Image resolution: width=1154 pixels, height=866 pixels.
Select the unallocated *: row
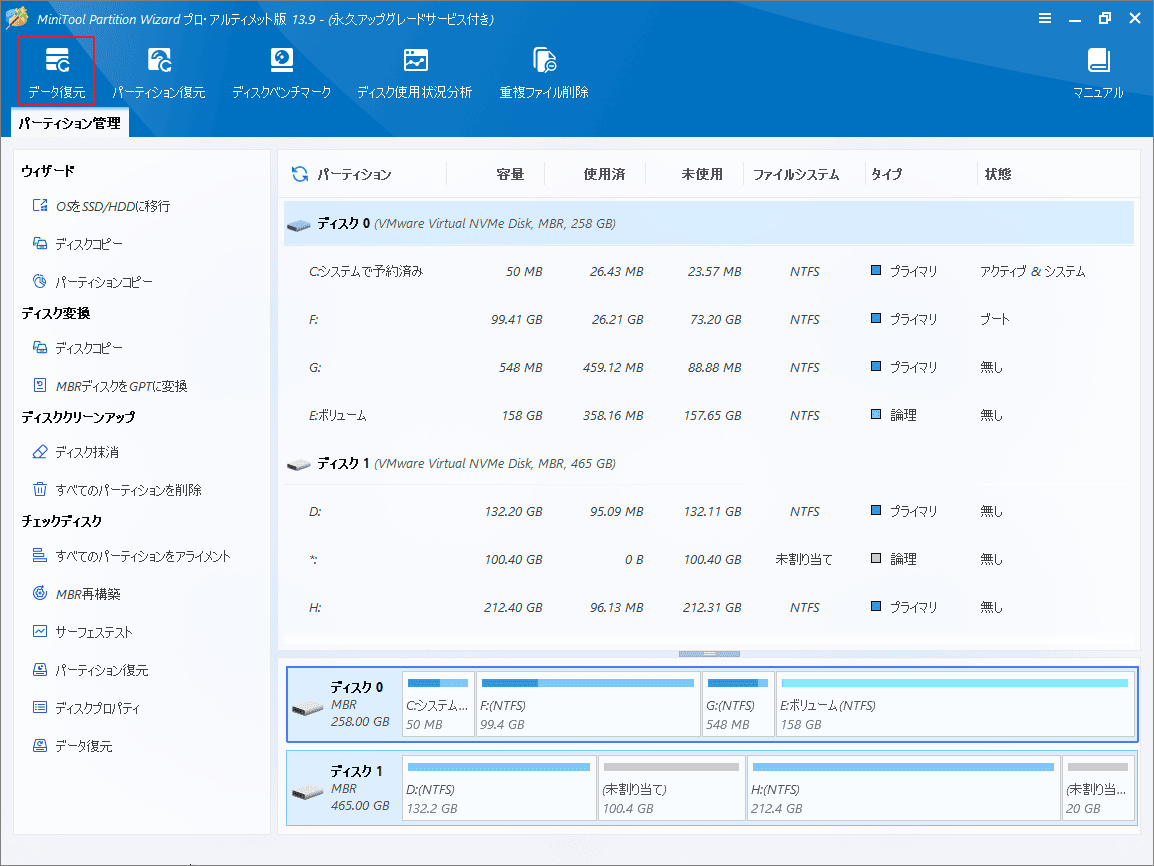(x=709, y=559)
